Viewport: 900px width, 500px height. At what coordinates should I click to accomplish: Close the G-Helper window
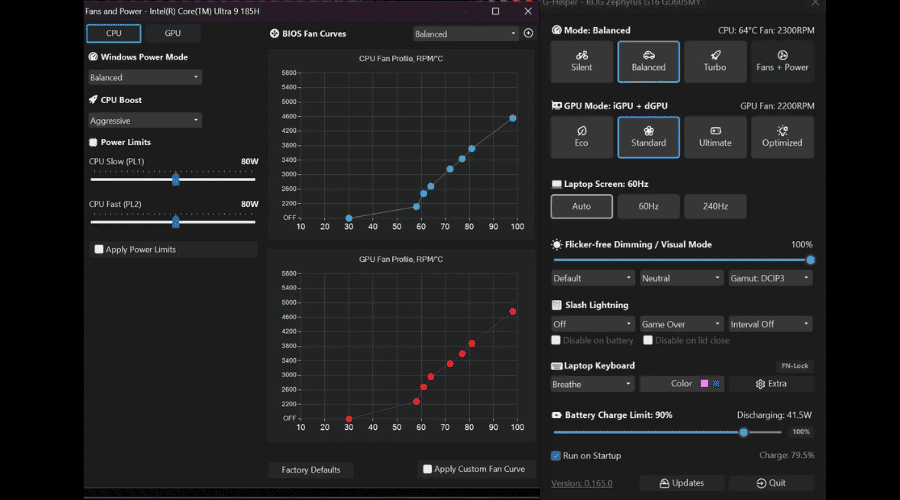[814, 3]
